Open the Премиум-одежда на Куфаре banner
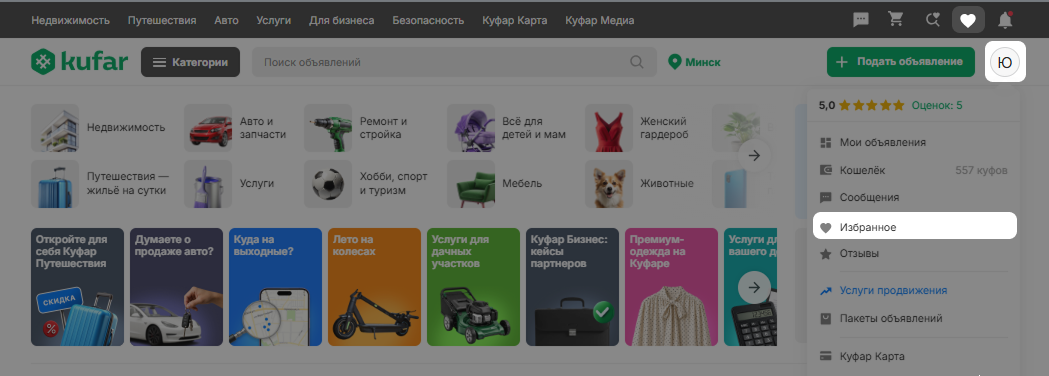1049x376 pixels. (672, 287)
